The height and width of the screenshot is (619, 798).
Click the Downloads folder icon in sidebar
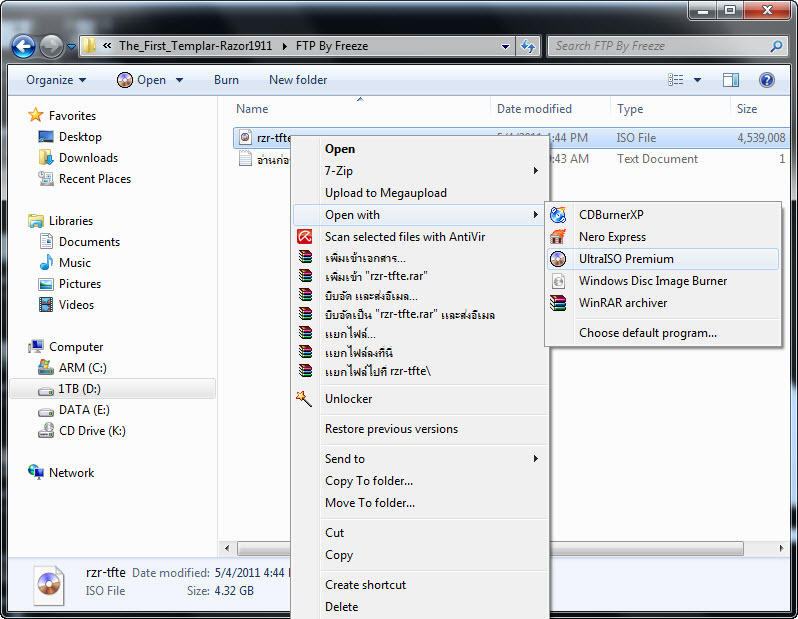pyautogui.click(x=46, y=158)
